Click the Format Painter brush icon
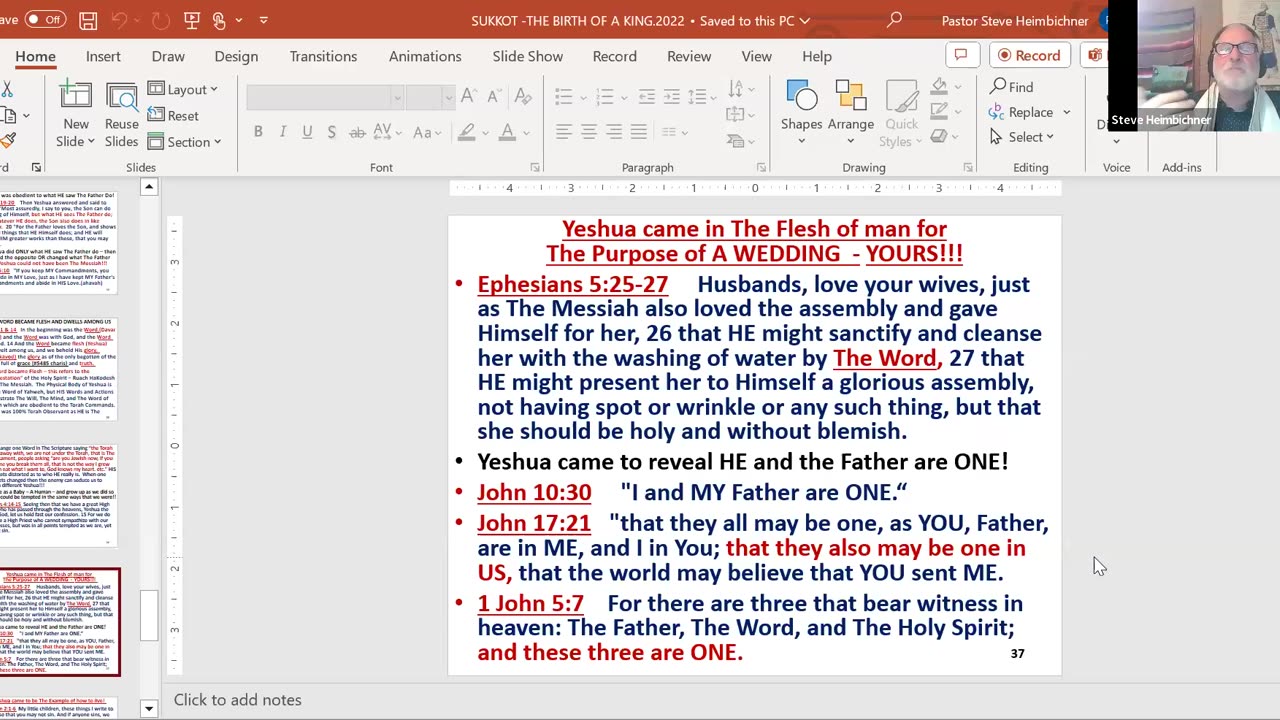1280x720 pixels. 7,141
